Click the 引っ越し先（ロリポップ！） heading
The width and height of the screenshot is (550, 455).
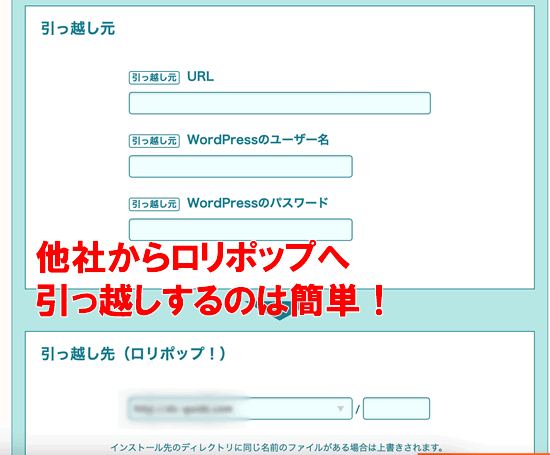[133, 354]
